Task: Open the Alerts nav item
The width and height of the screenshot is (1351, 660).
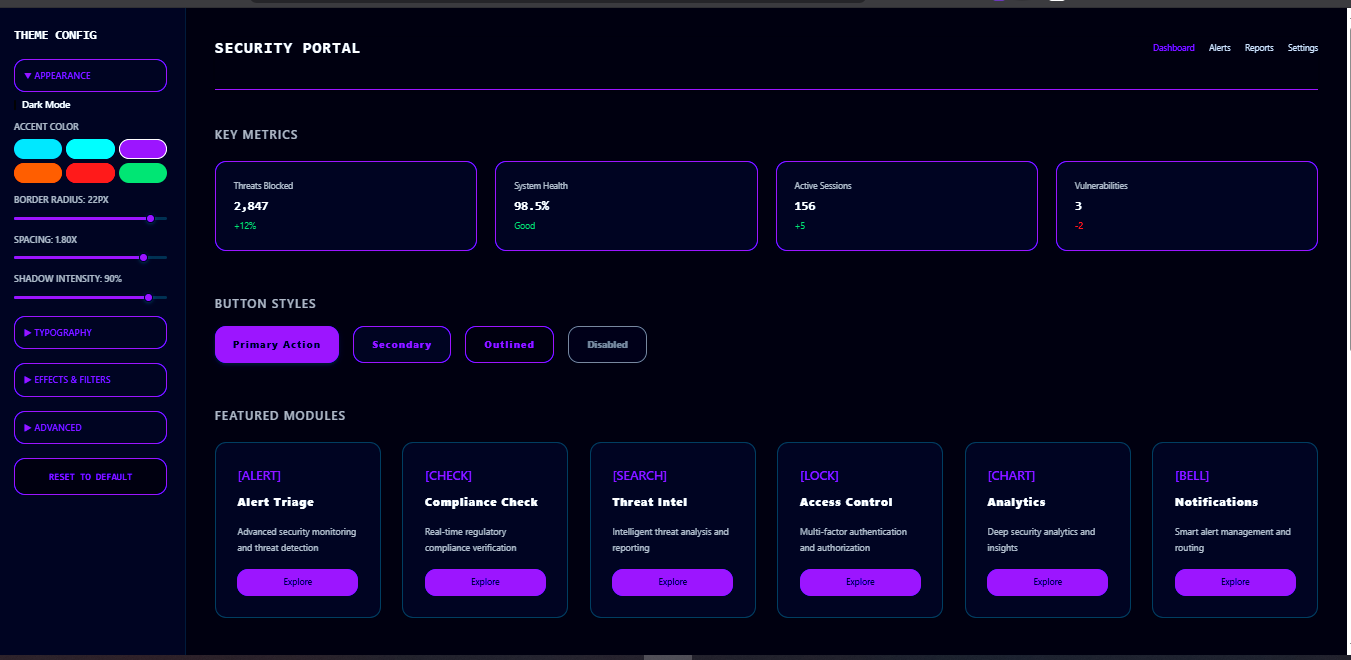Action: point(1219,48)
